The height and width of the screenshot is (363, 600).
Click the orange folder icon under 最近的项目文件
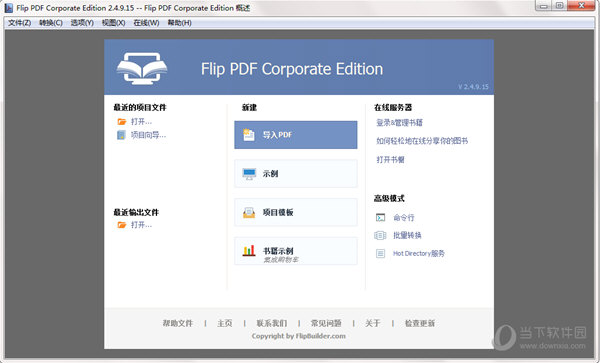click(x=122, y=122)
